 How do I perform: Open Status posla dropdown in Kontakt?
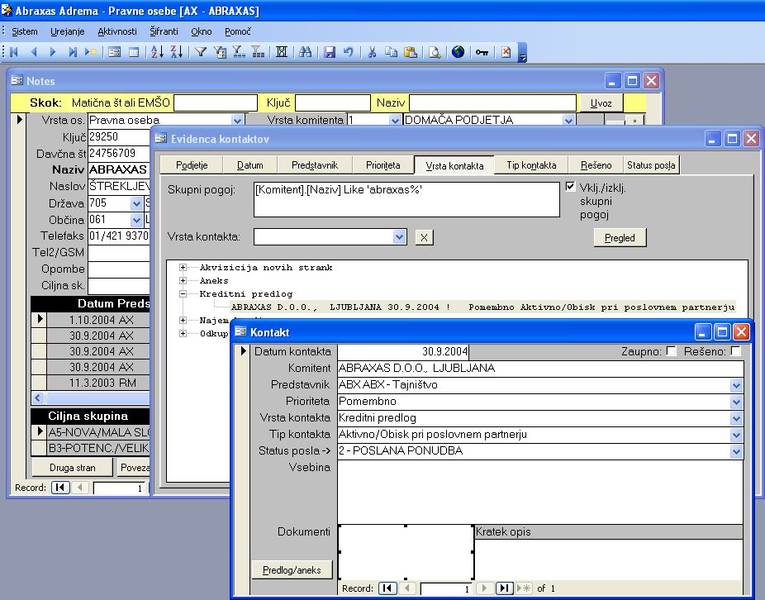click(736, 452)
